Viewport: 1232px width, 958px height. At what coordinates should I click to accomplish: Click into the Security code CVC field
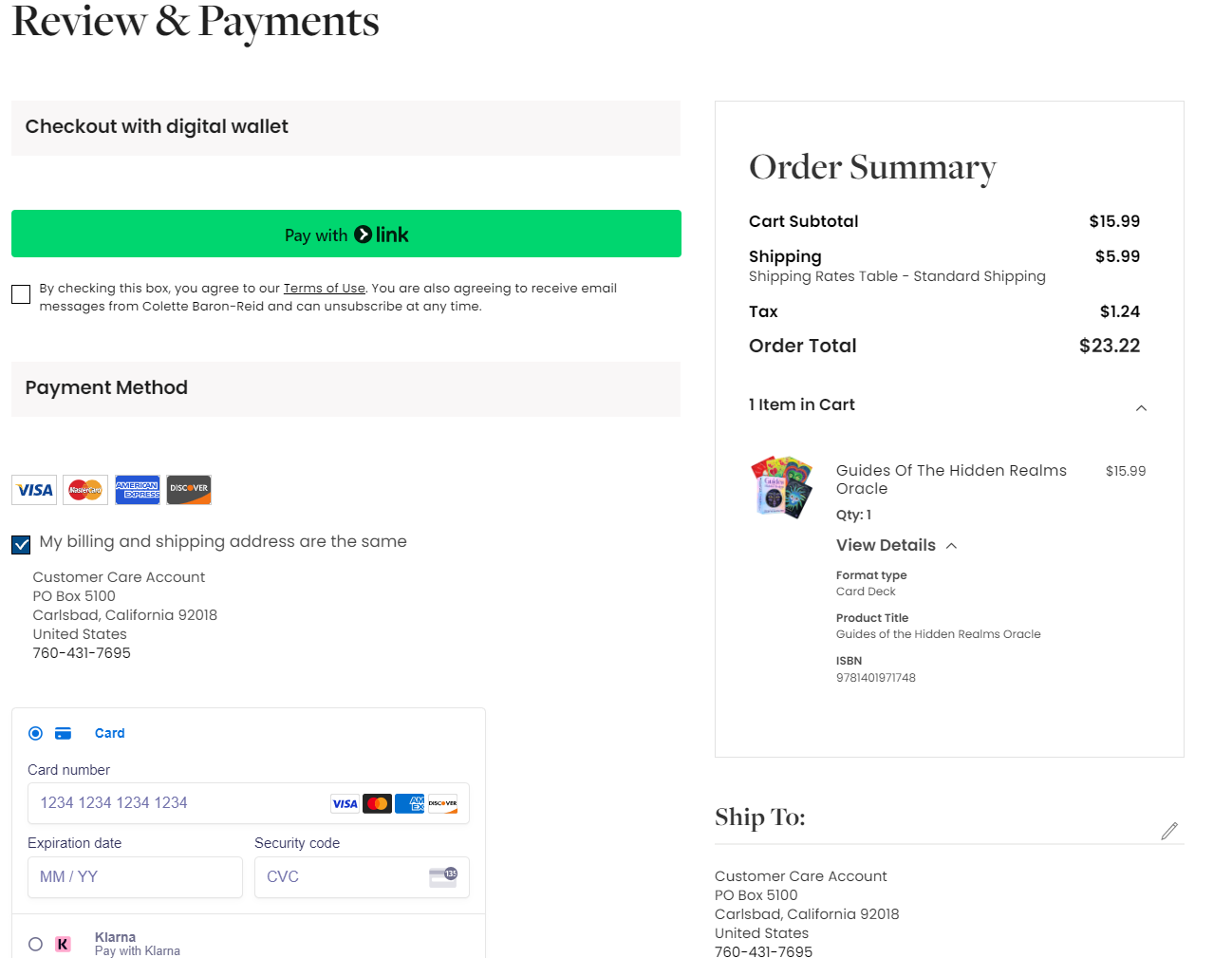342,876
